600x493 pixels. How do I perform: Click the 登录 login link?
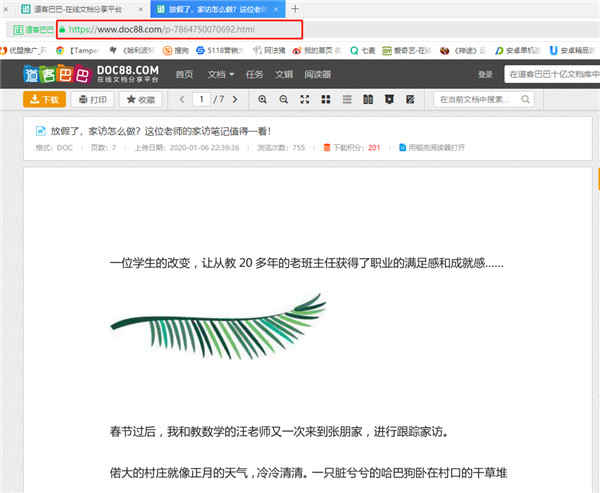click(485, 74)
